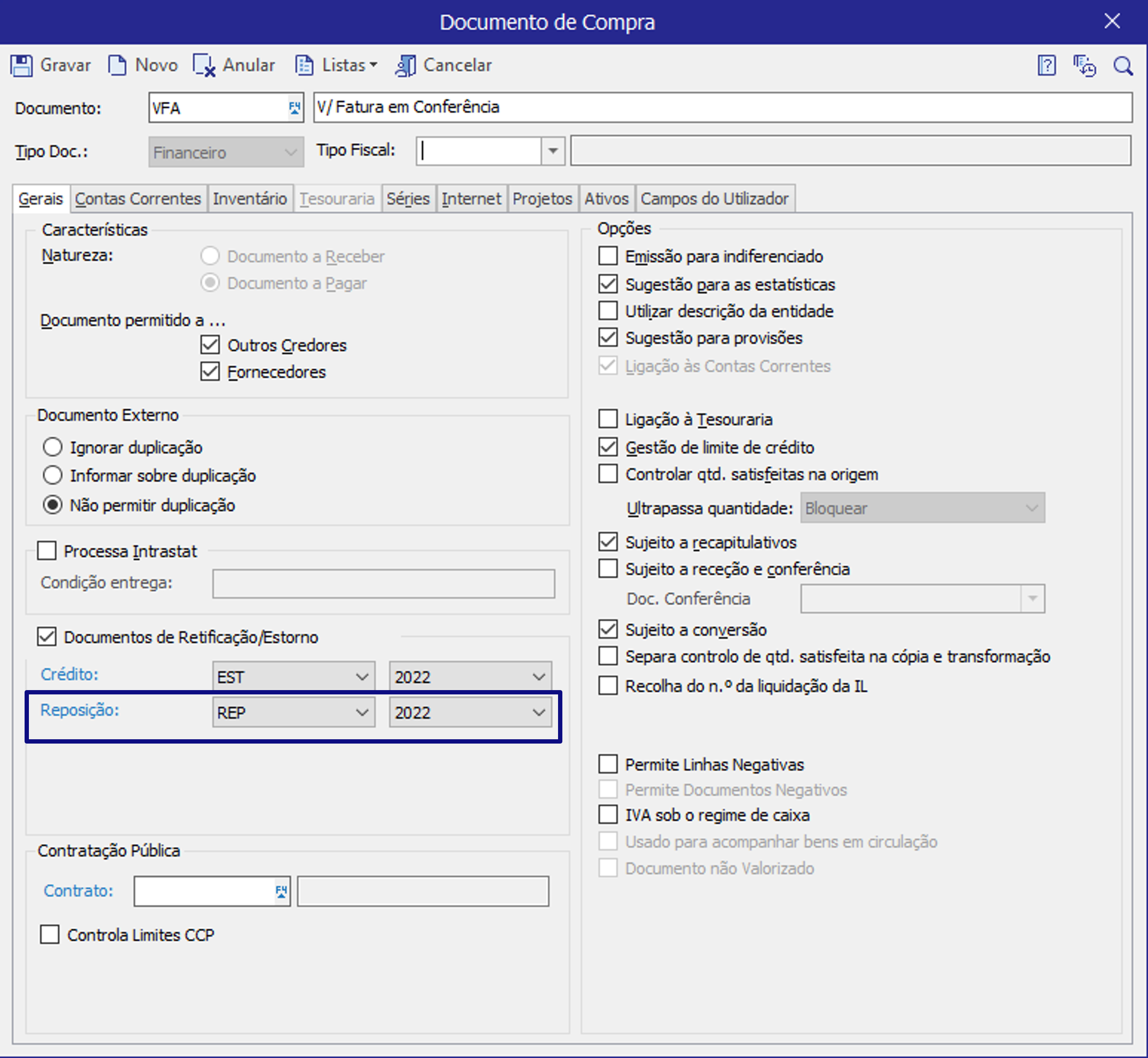This screenshot has height=1058, width=1148.
Task: Enable Ligação à Tesouraria checkbox
Action: point(608,419)
